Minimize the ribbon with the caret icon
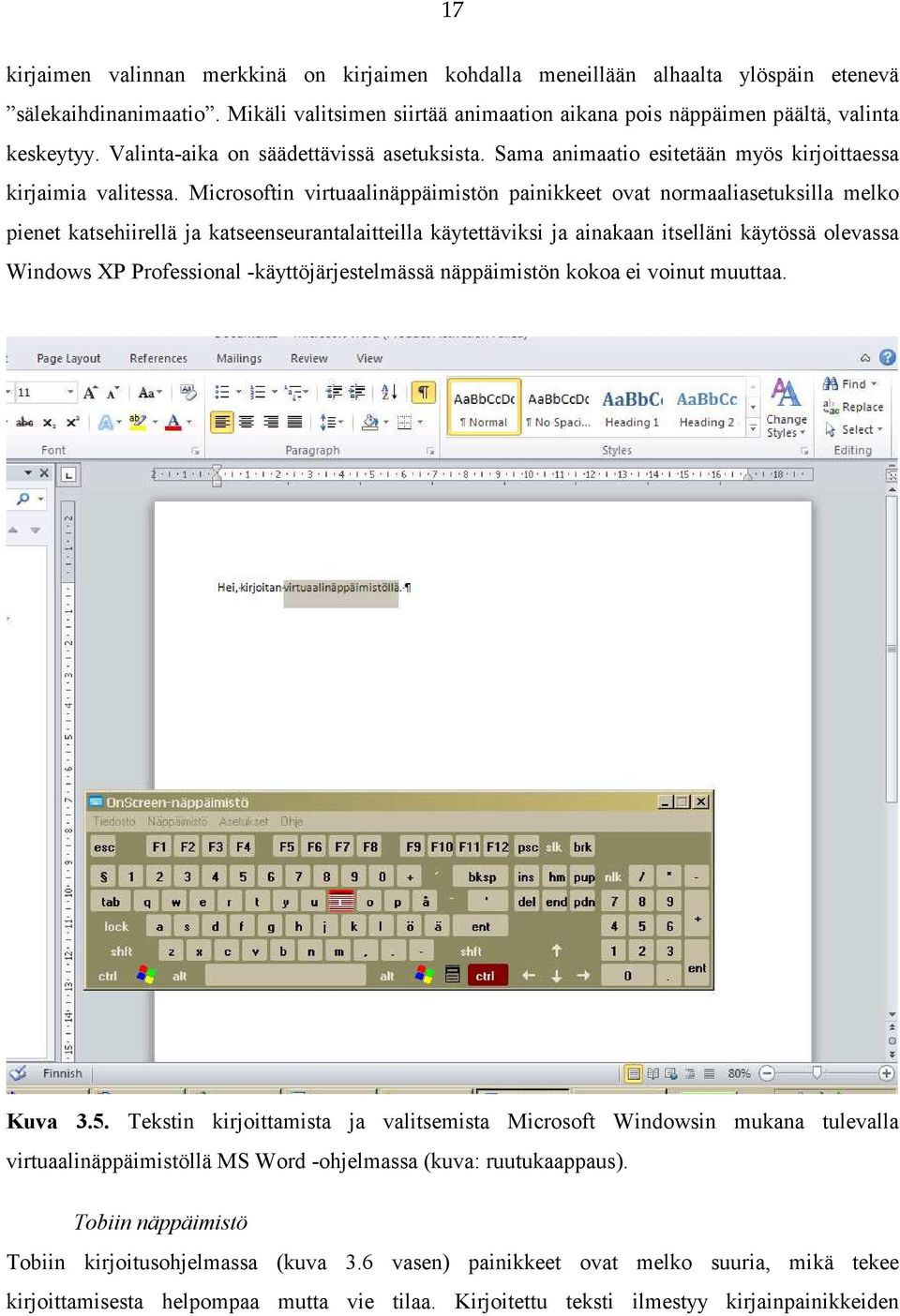The height and width of the screenshot is (1316, 900). click(865, 358)
